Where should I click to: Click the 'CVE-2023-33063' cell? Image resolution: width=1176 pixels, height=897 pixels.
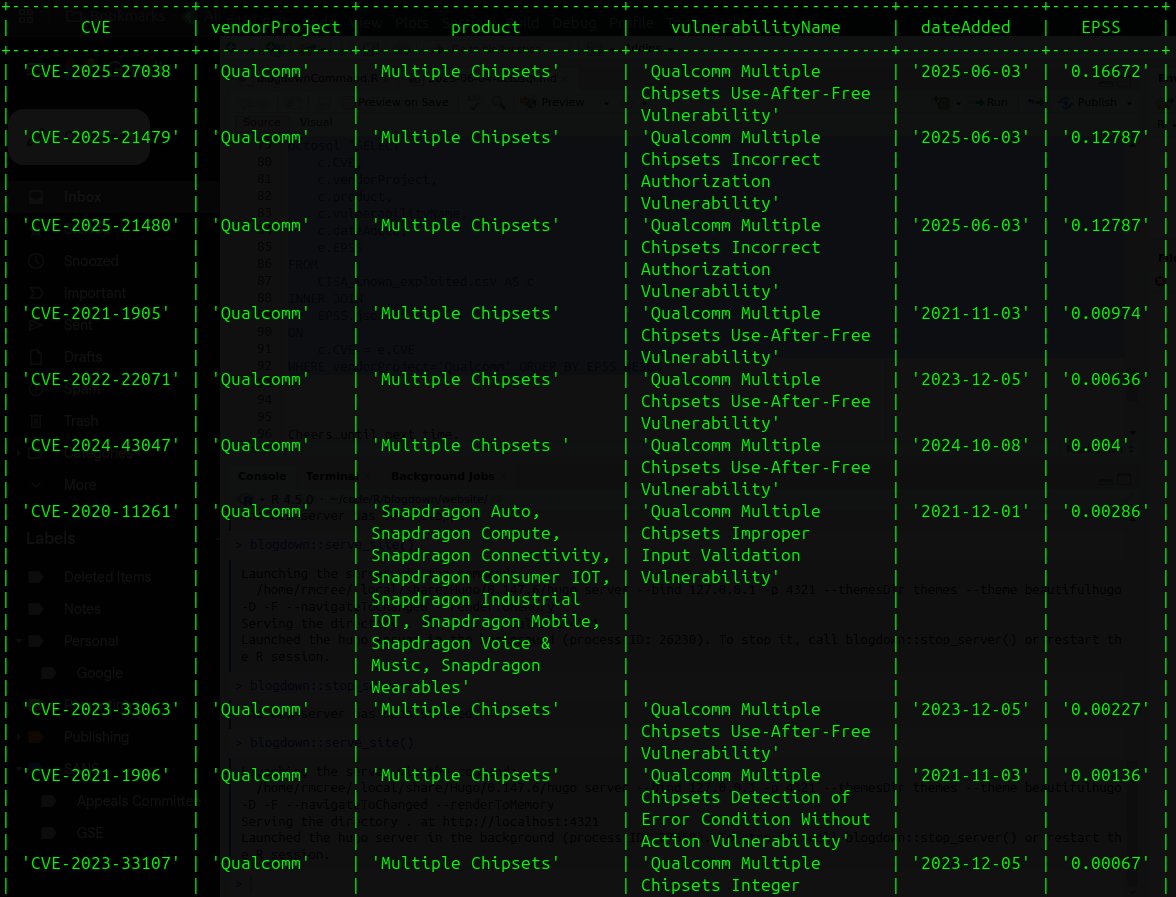coord(100,710)
